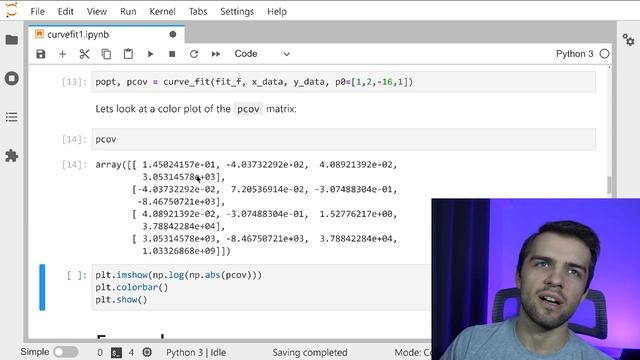Paste cell from clipboard
The width and height of the screenshot is (640, 360).
point(128,54)
